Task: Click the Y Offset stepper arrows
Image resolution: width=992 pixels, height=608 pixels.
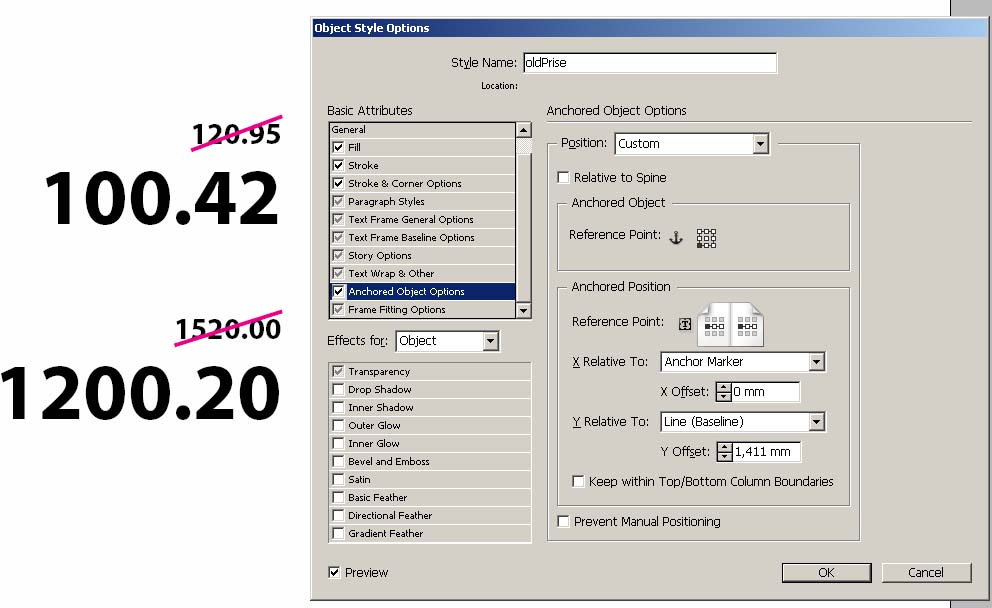Action: tap(724, 452)
